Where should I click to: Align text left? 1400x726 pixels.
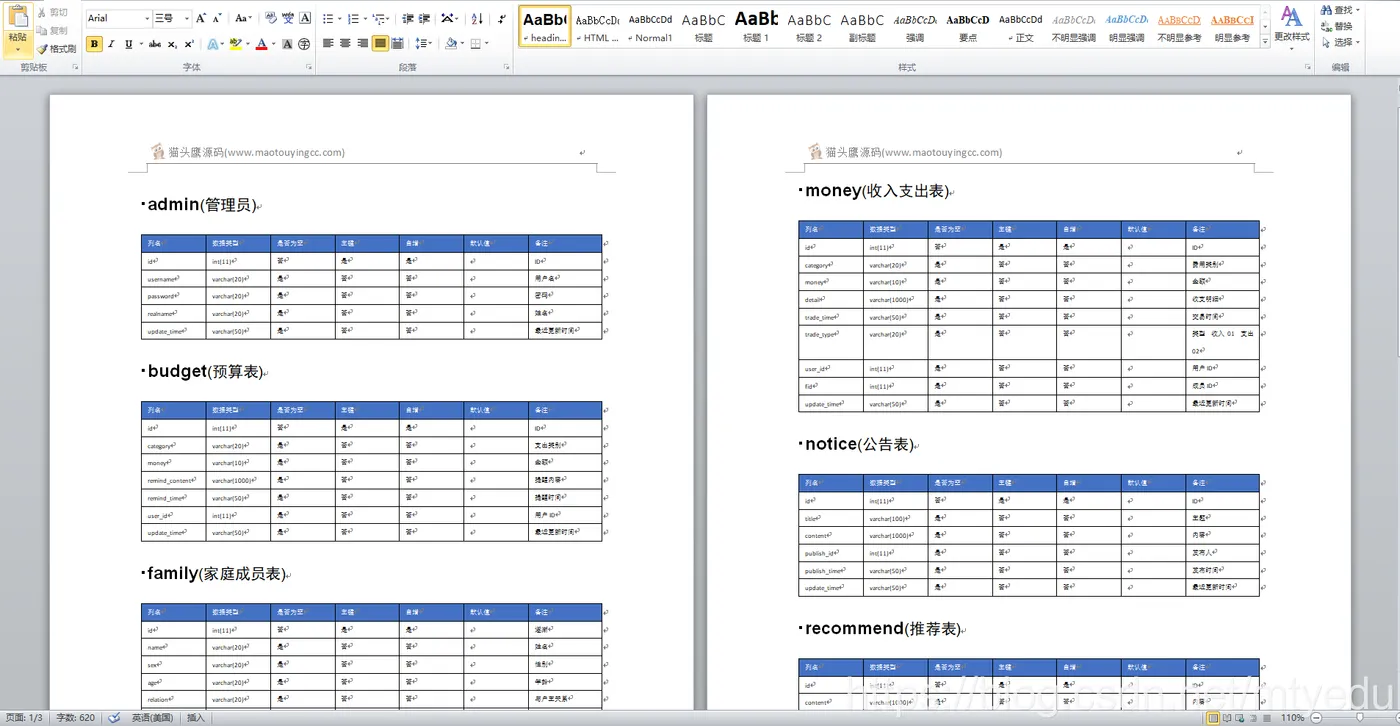(329, 44)
